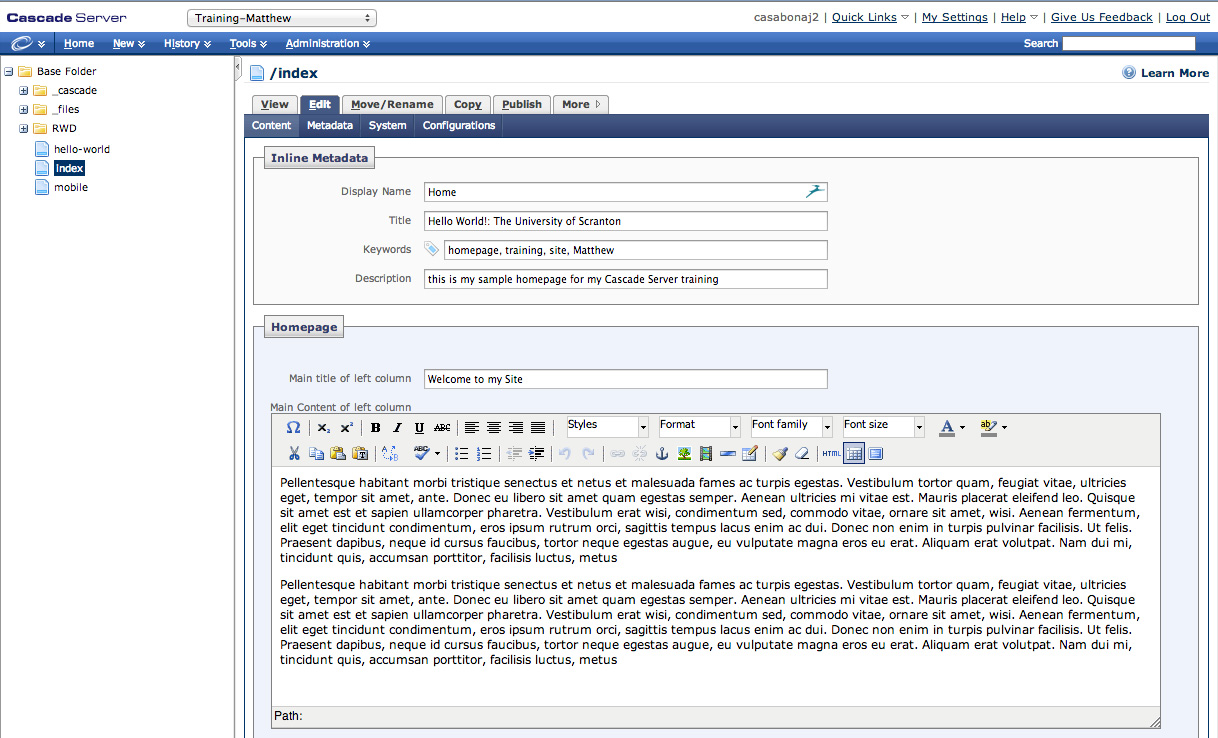Expand the RWD folder
1218x738 pixels.
pos(23,128)
